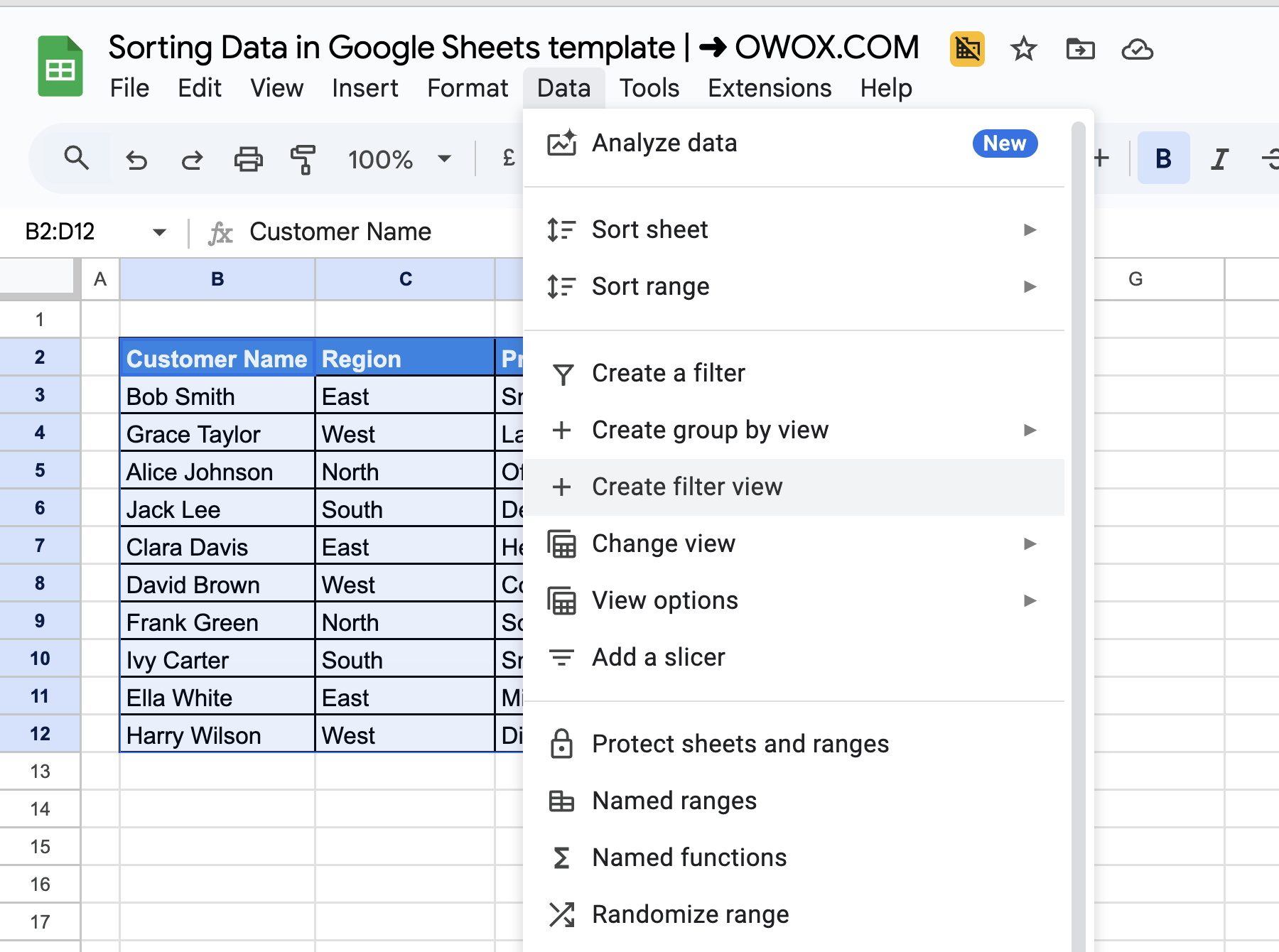1279x952 pixels.
Task: Click the View options table icon
Action: coord(561,601)
